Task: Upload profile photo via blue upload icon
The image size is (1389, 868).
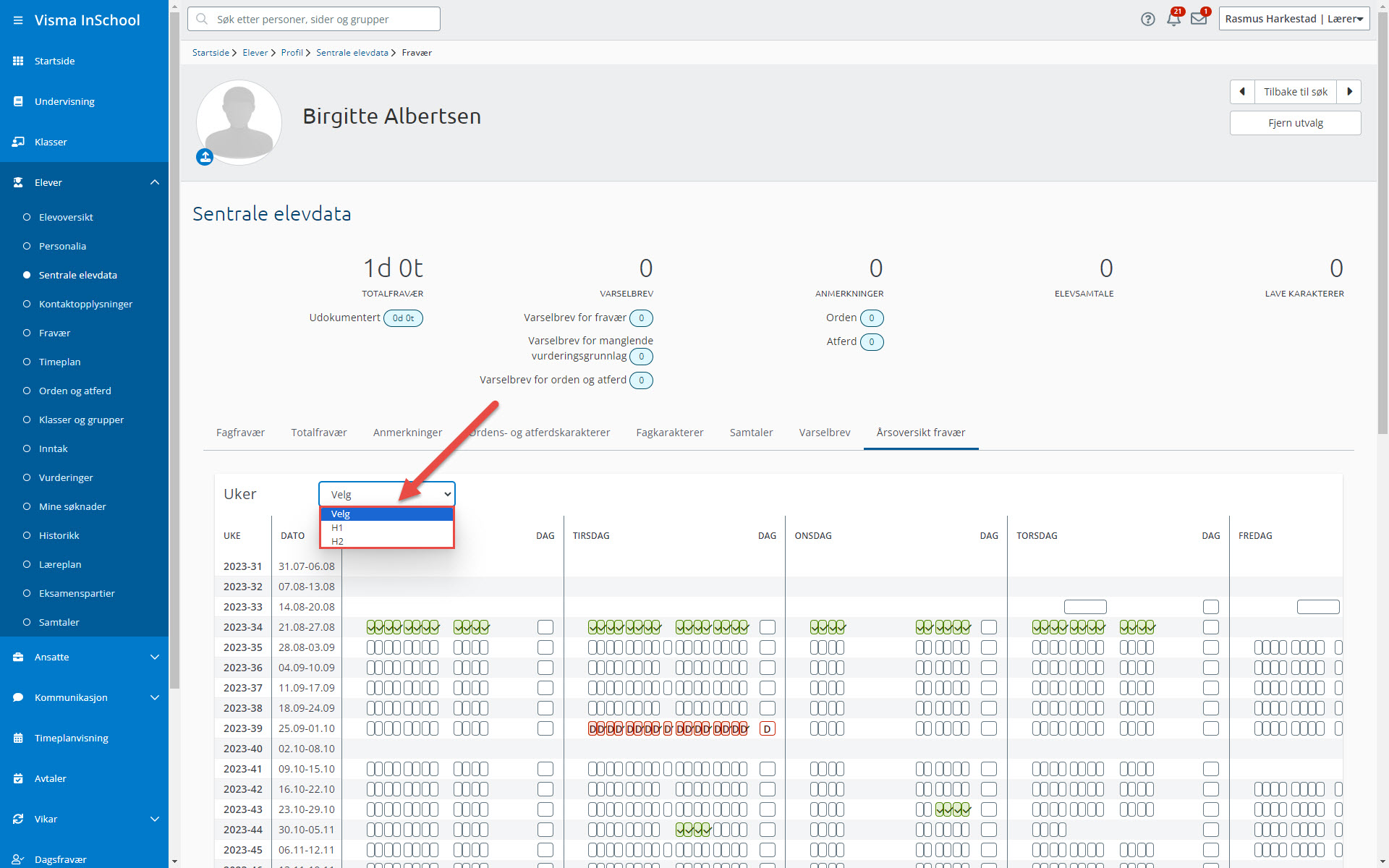Action: [205, 157]
